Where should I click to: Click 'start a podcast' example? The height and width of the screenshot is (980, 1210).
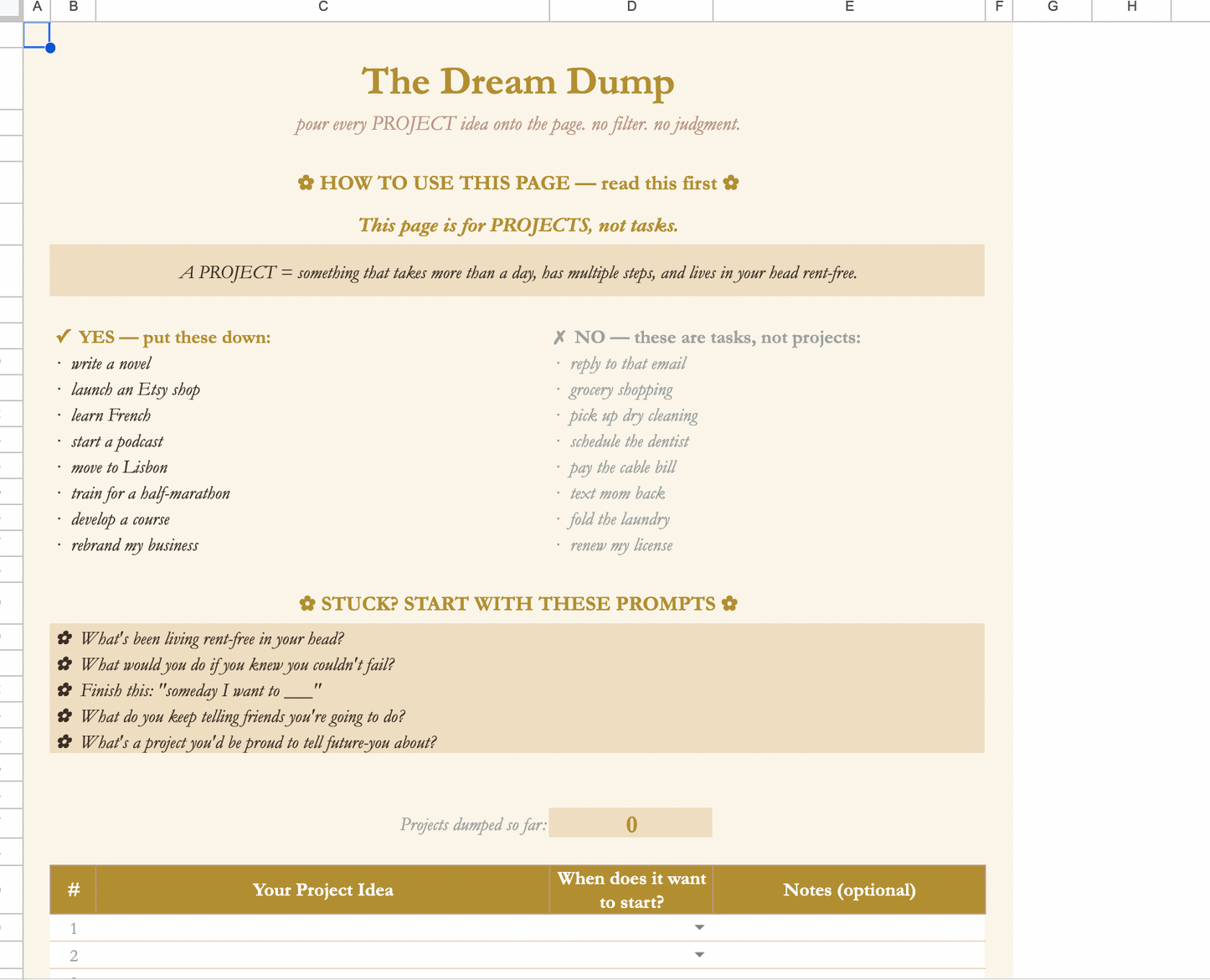[x=117, y=441]
